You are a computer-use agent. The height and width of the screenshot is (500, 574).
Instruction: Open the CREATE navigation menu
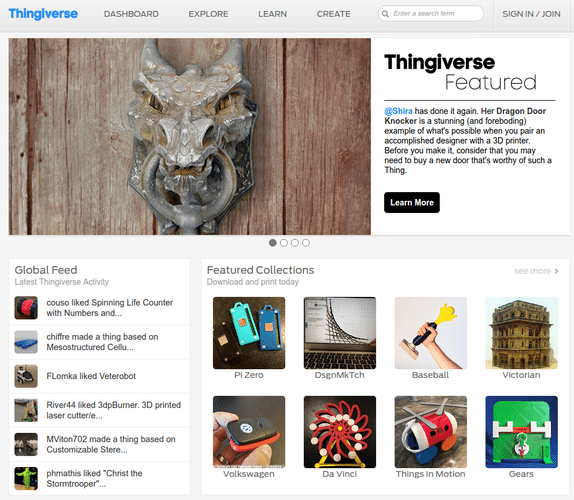[333, 14]
